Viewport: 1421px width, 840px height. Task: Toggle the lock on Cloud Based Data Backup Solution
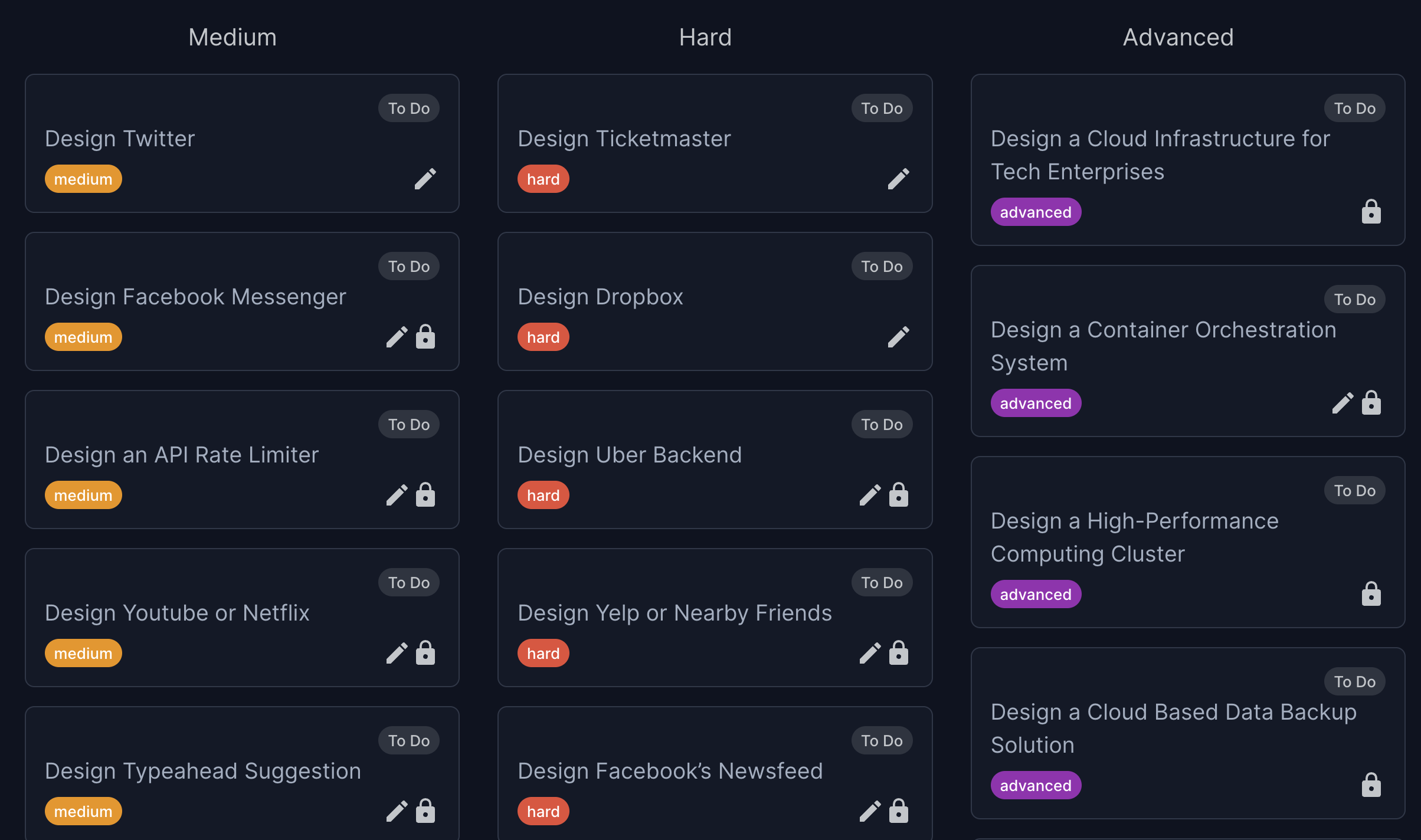point(1371,785)
